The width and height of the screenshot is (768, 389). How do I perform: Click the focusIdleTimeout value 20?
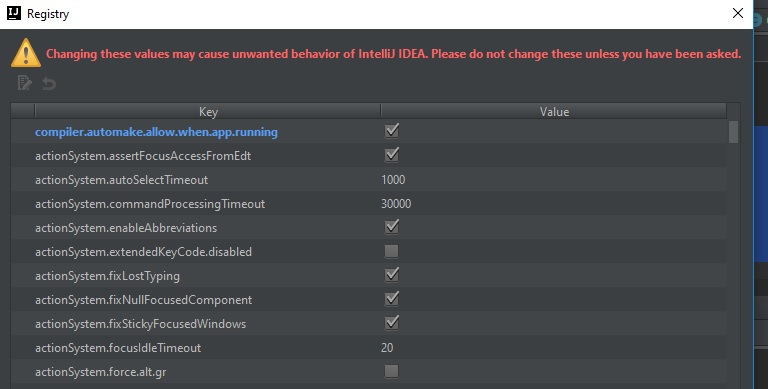[x=387, y=348]
